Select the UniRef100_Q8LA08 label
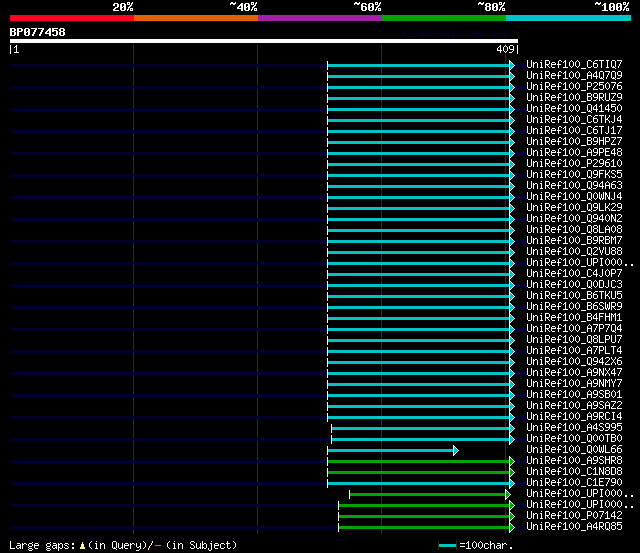 pyautogui.click(x=574, y=230)
